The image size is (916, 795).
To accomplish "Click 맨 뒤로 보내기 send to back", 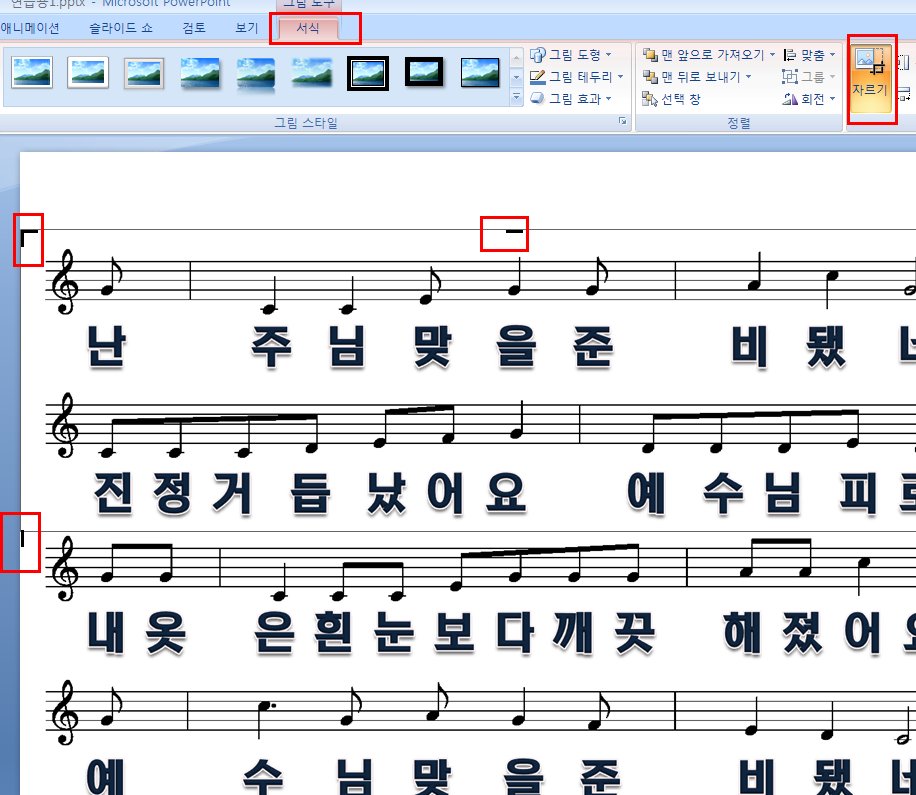I will 691,77.
